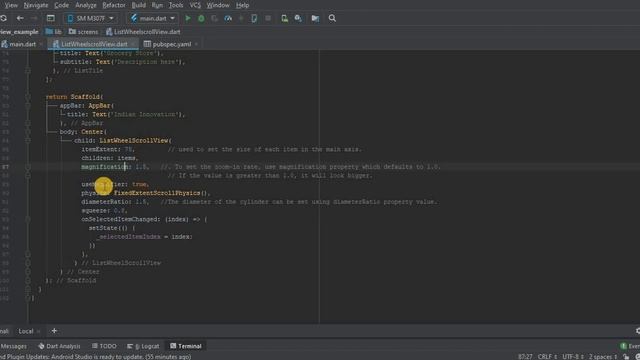This screenshot has width=640, height=360.
Task: Open the Navigate menu
Action: click(x=36, y=5)
